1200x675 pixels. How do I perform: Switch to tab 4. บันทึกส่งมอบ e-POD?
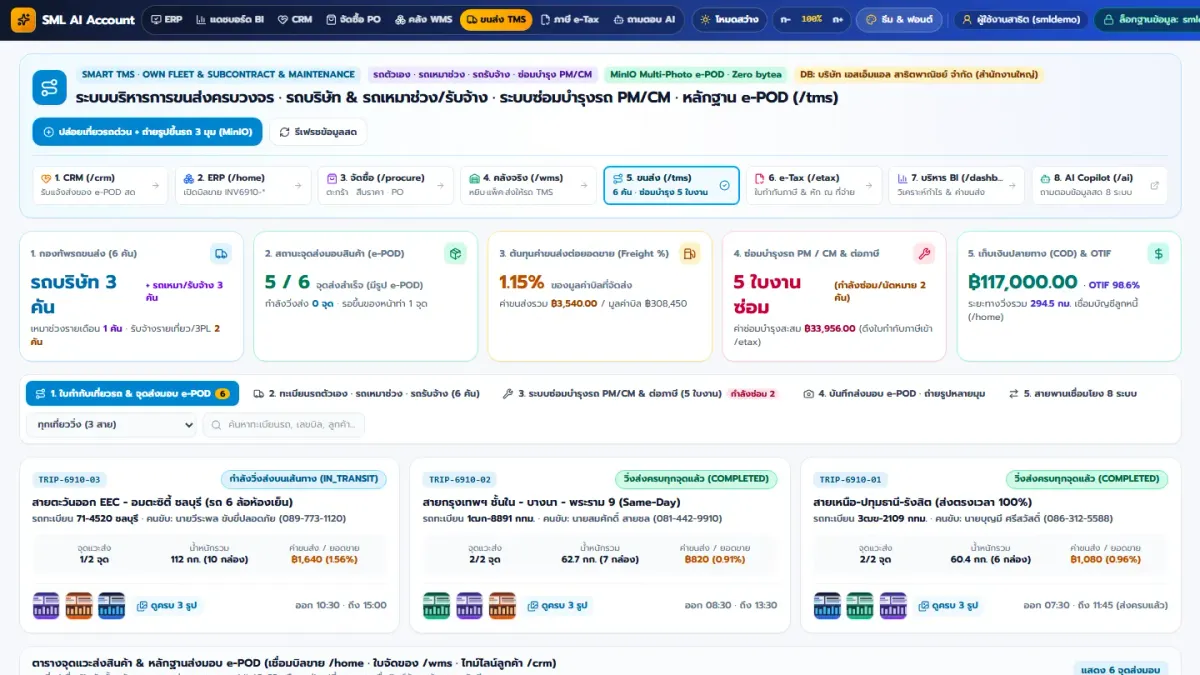click(x=894, y=394)
